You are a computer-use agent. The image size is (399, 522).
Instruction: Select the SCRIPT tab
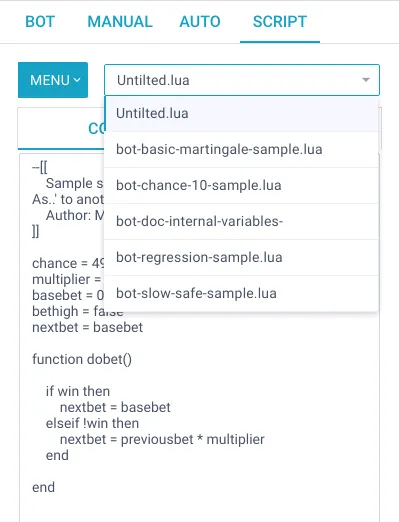tap(280, 22)
